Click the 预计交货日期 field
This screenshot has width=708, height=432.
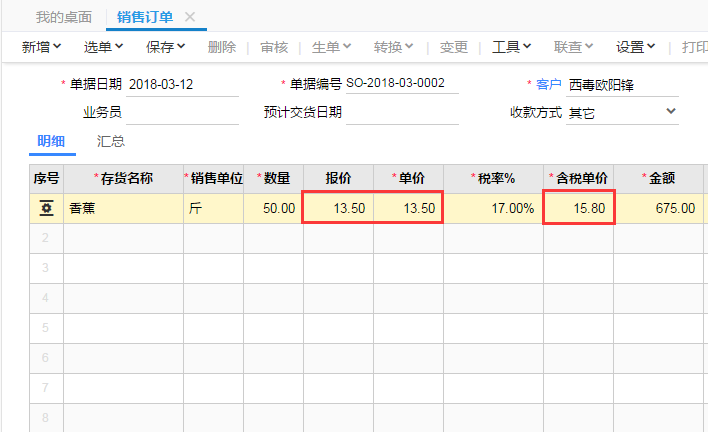pyautogui.click(x=402, y=112)
